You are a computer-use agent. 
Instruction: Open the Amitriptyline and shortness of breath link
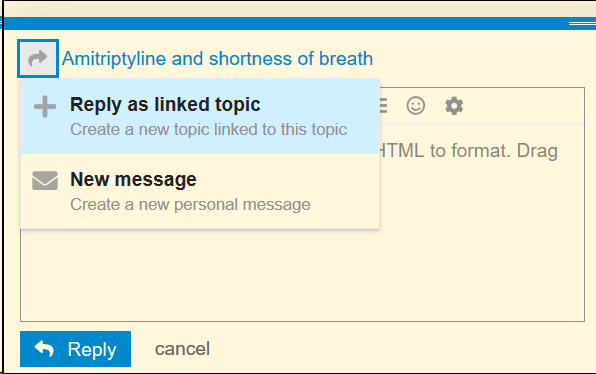point(217,59)
